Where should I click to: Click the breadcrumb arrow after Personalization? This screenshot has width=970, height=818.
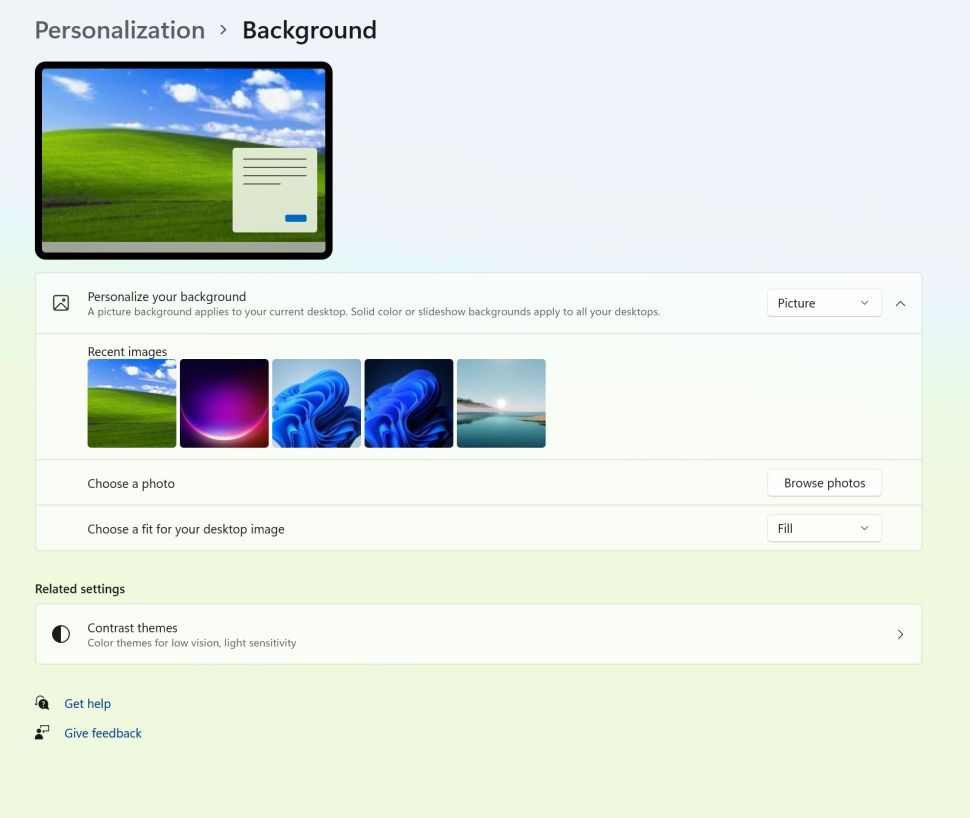[223, 30]
